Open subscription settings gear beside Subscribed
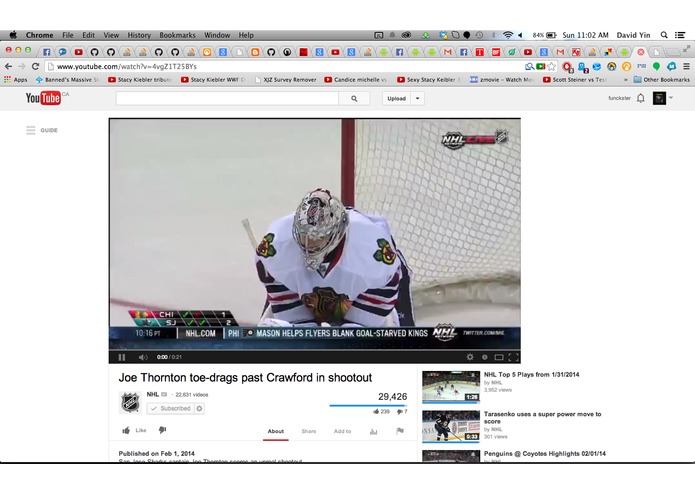This screenshot has height=494, width=695. coord(199,408)
